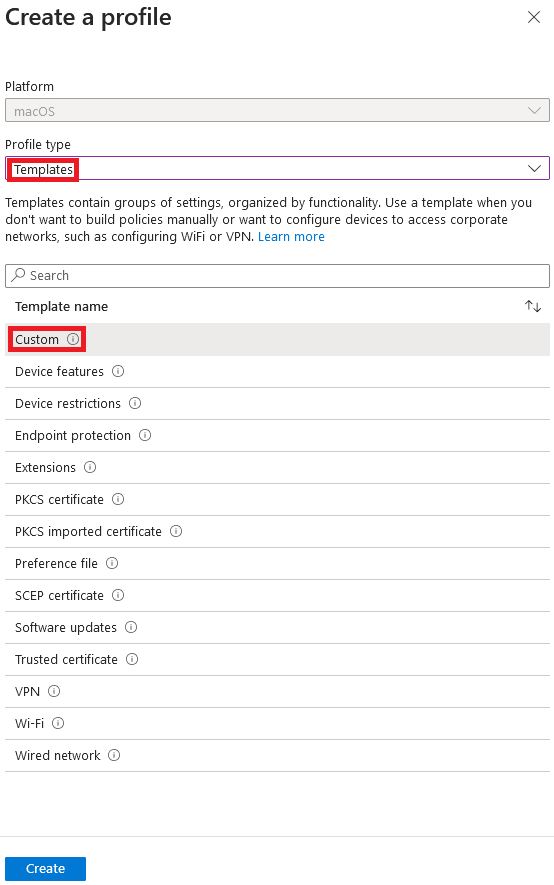Click the template Search field
554x885 pixels.
click(x=278, y=275)
